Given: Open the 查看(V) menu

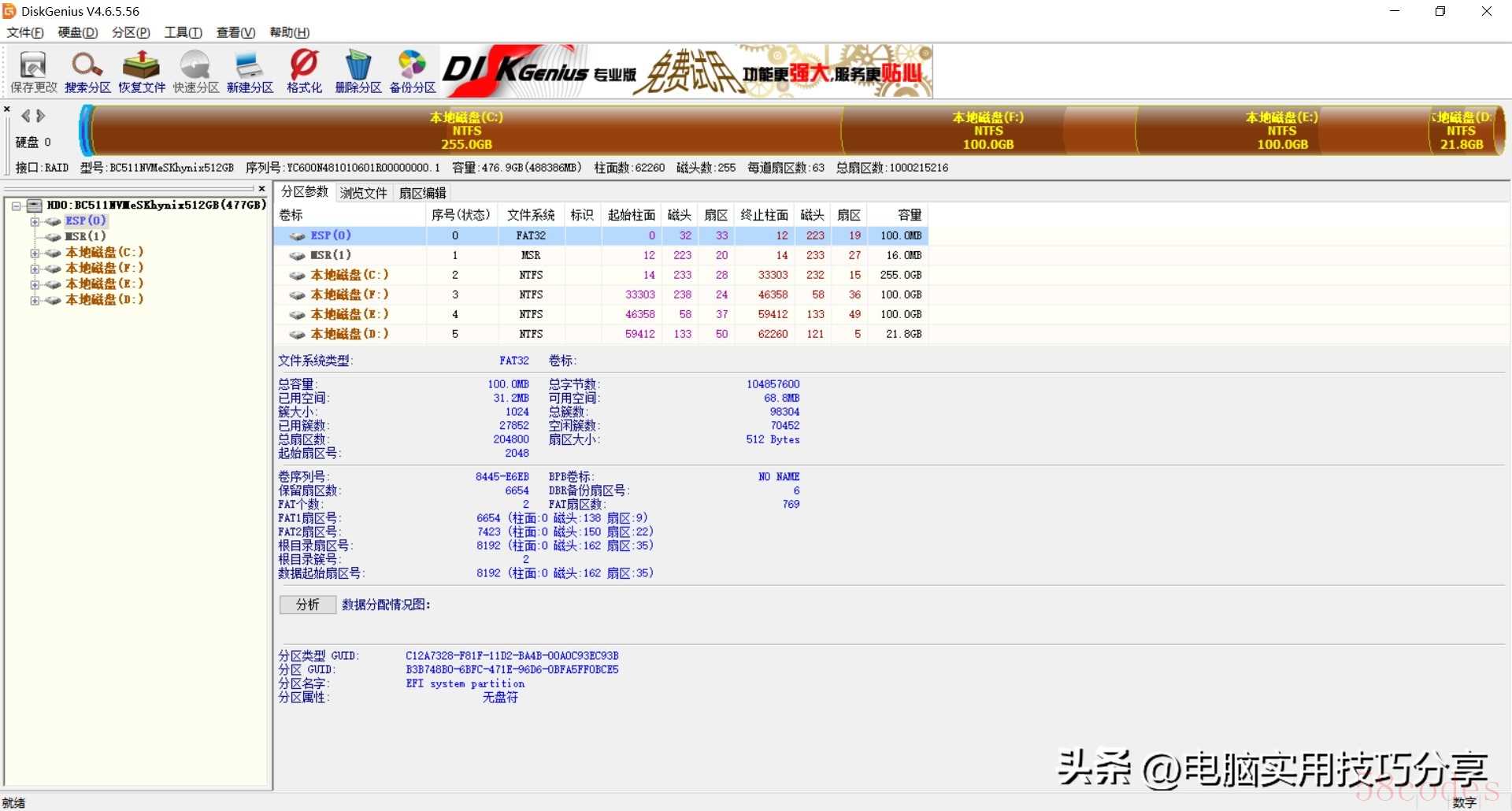Looking at the screenshot, I should point(235,32).
